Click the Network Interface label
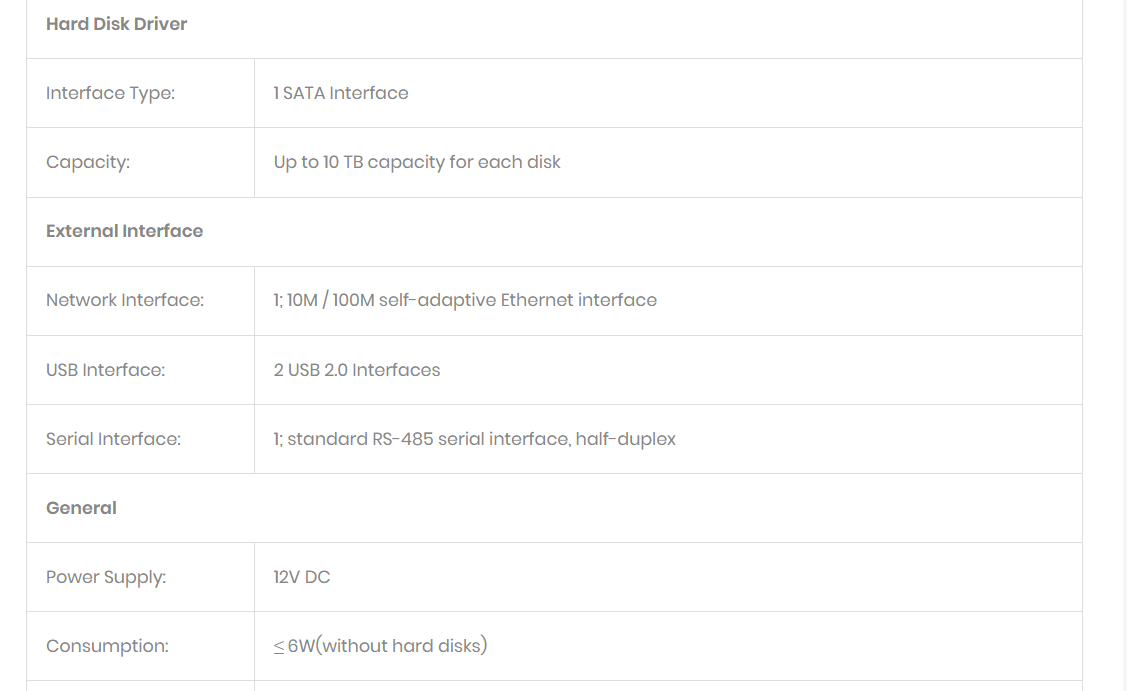Viewport: 1127px width, 691px height. point(125,300)
